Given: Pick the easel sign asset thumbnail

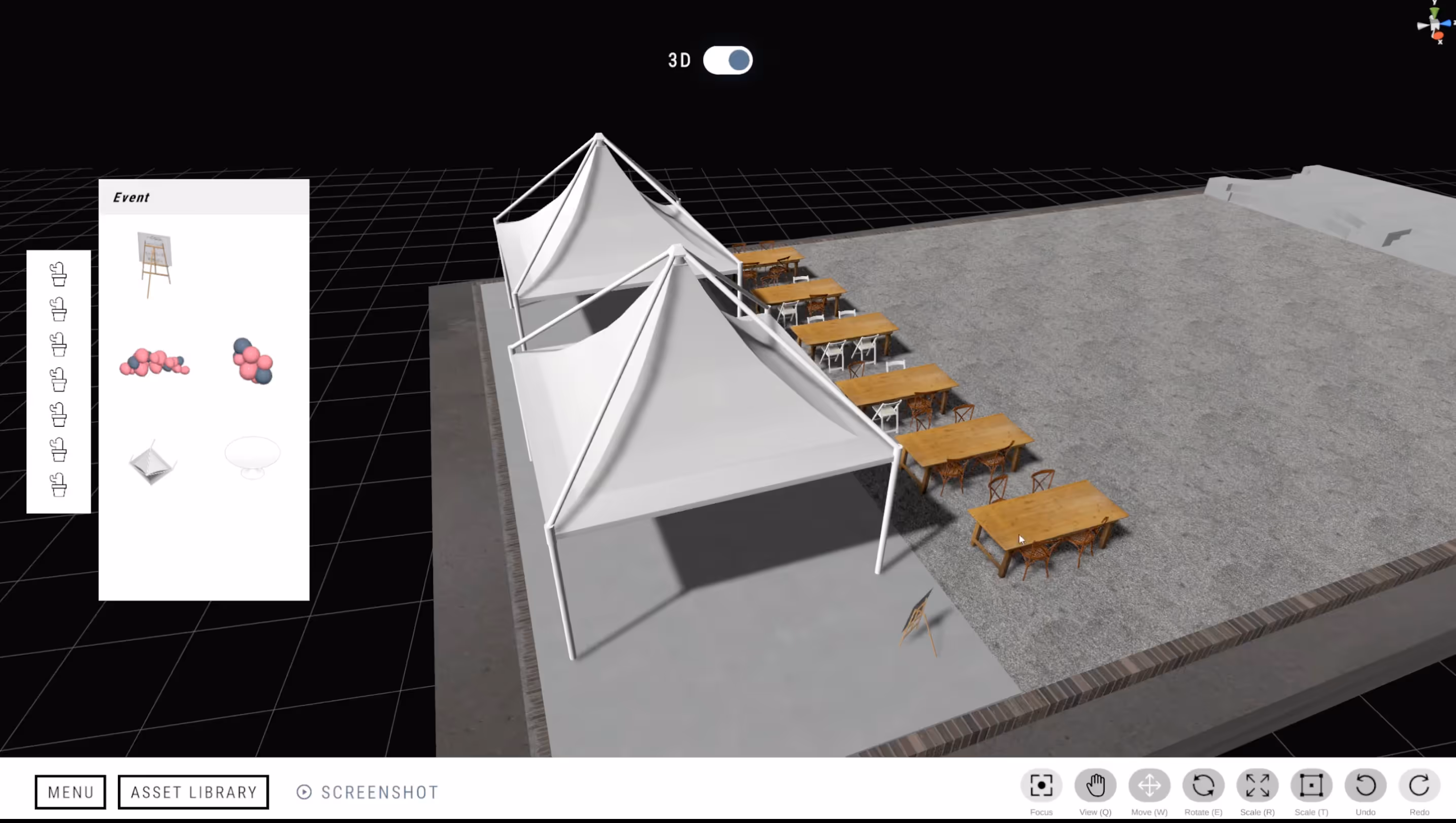Looking at the screenshot, I should point(154,264).
